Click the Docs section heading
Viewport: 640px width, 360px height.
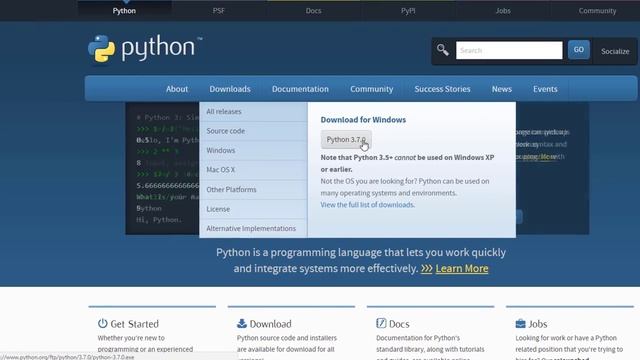[399, 324]
